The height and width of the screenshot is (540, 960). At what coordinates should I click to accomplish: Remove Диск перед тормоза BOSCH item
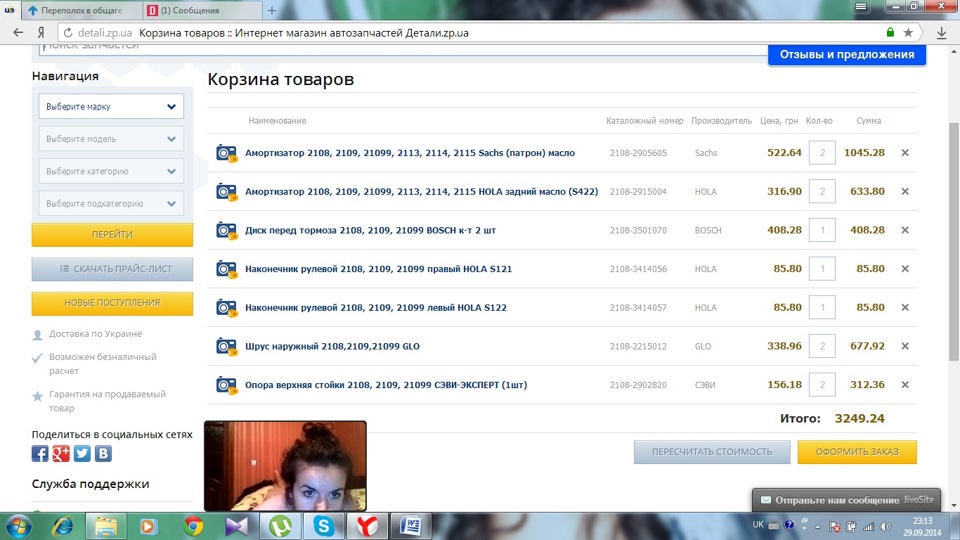905,230
